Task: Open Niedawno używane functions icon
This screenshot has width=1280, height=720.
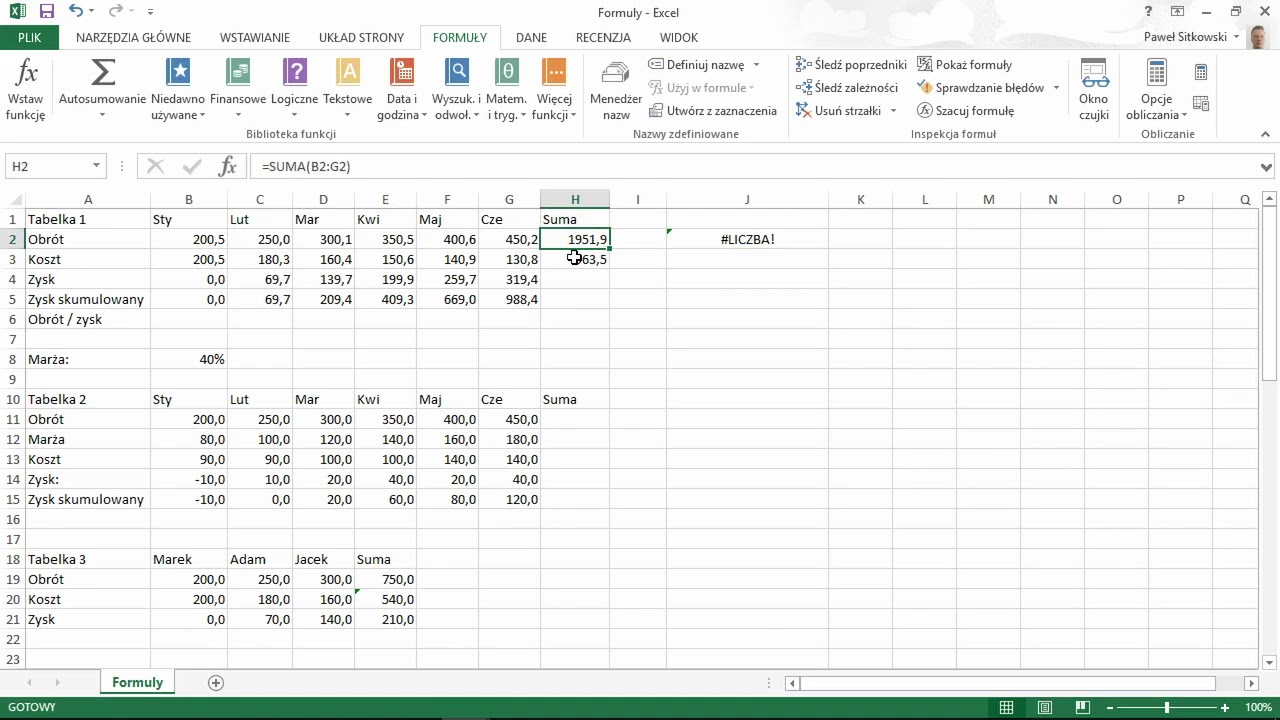Action: coord(178,73)
